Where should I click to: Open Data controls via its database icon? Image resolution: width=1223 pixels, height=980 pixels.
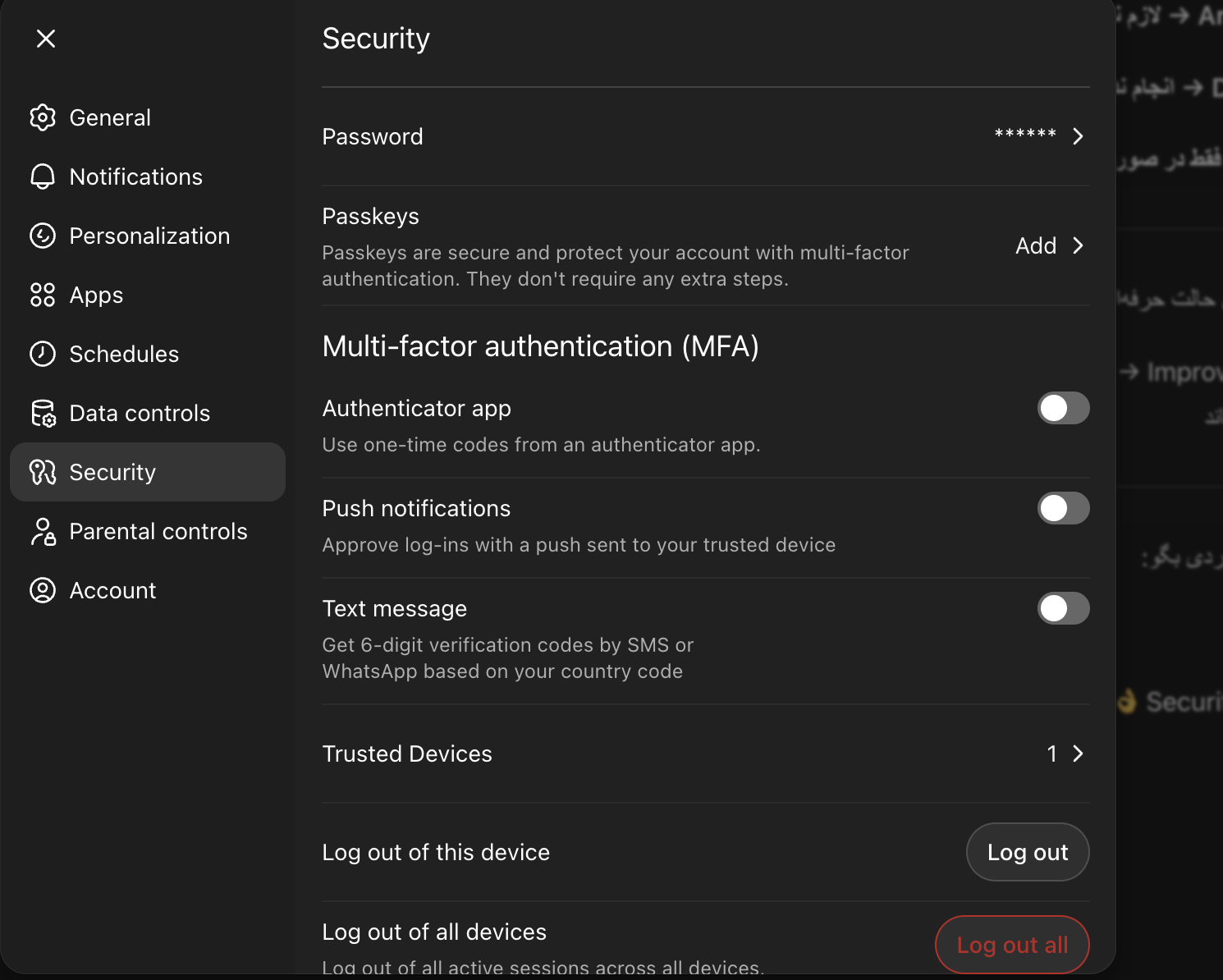point(43,413)
